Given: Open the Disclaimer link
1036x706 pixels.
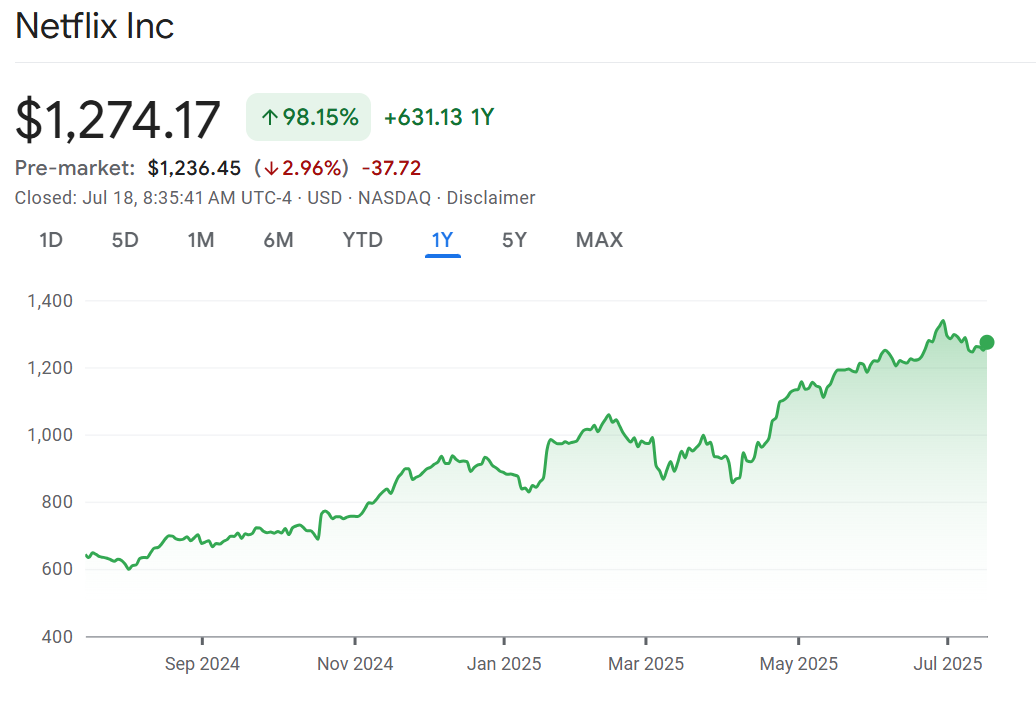Looking at the screenshot, I should (x=491, y=197).
